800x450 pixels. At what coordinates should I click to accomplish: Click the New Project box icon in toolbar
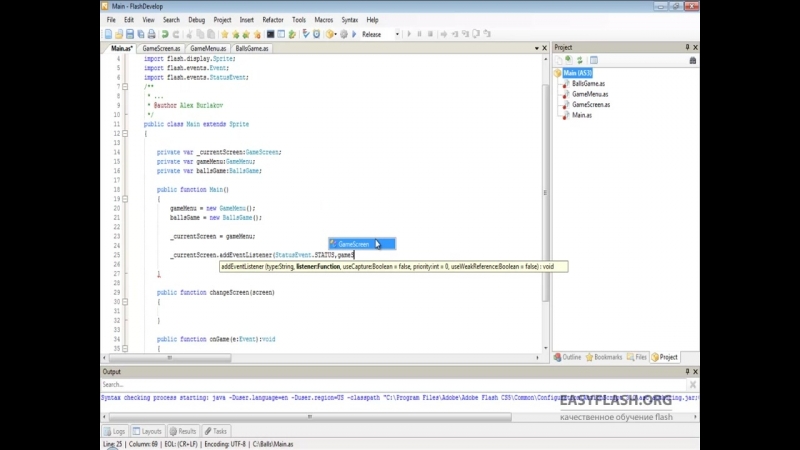coord(330,34)
